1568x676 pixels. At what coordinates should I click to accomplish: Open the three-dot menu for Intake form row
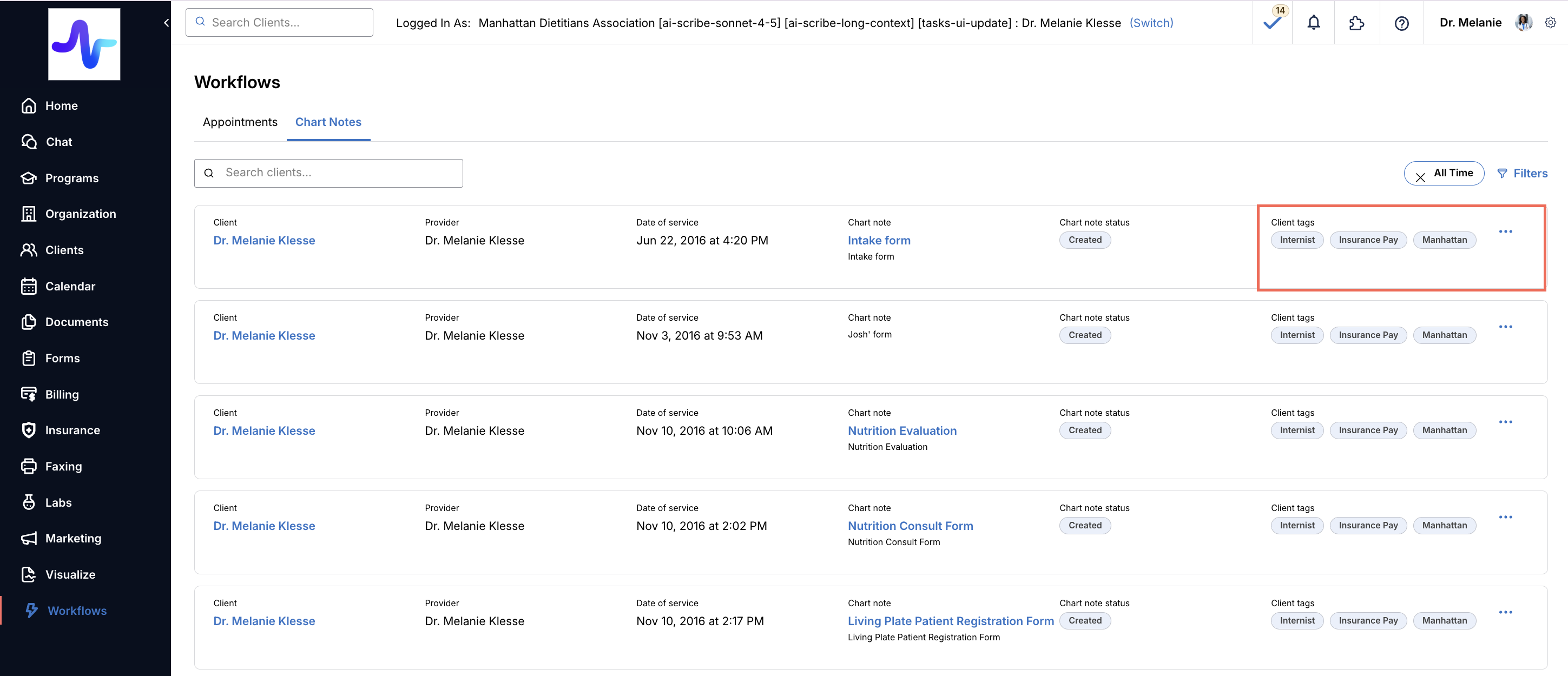click(x=1505, y=231)
